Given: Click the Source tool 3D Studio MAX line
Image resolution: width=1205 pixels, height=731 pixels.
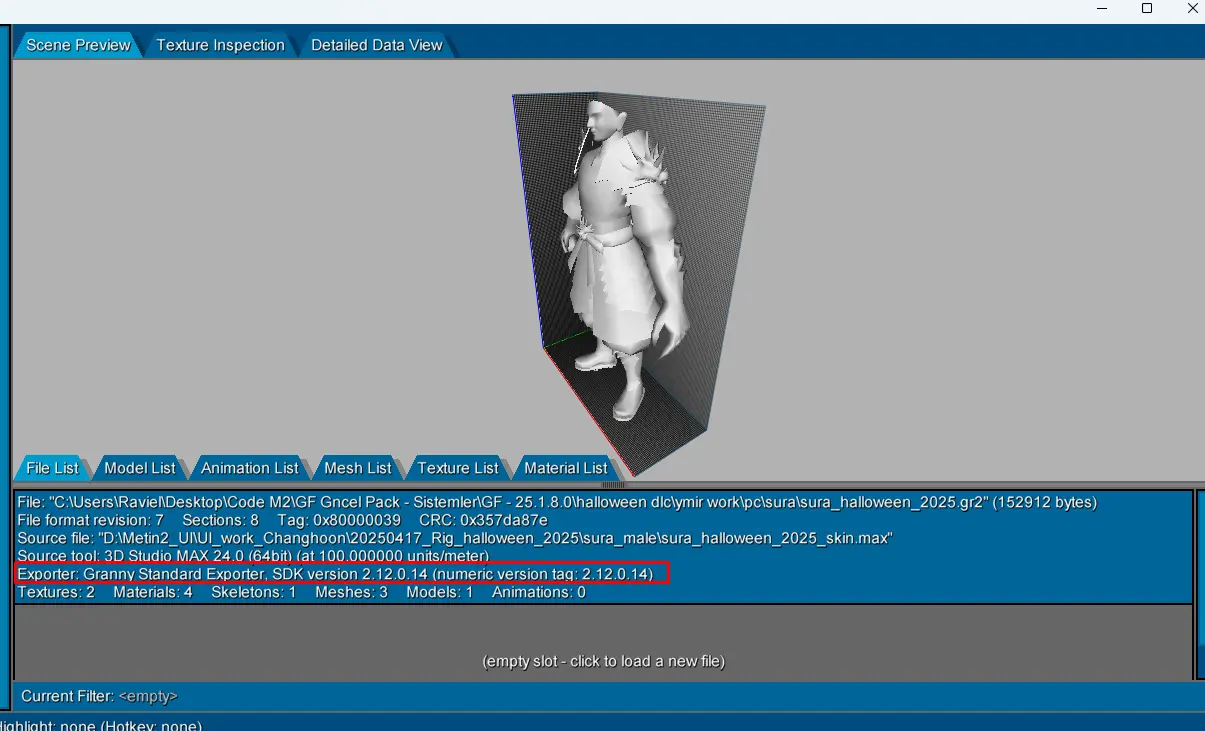Looking at the screenshot, I should coord(252,556).
